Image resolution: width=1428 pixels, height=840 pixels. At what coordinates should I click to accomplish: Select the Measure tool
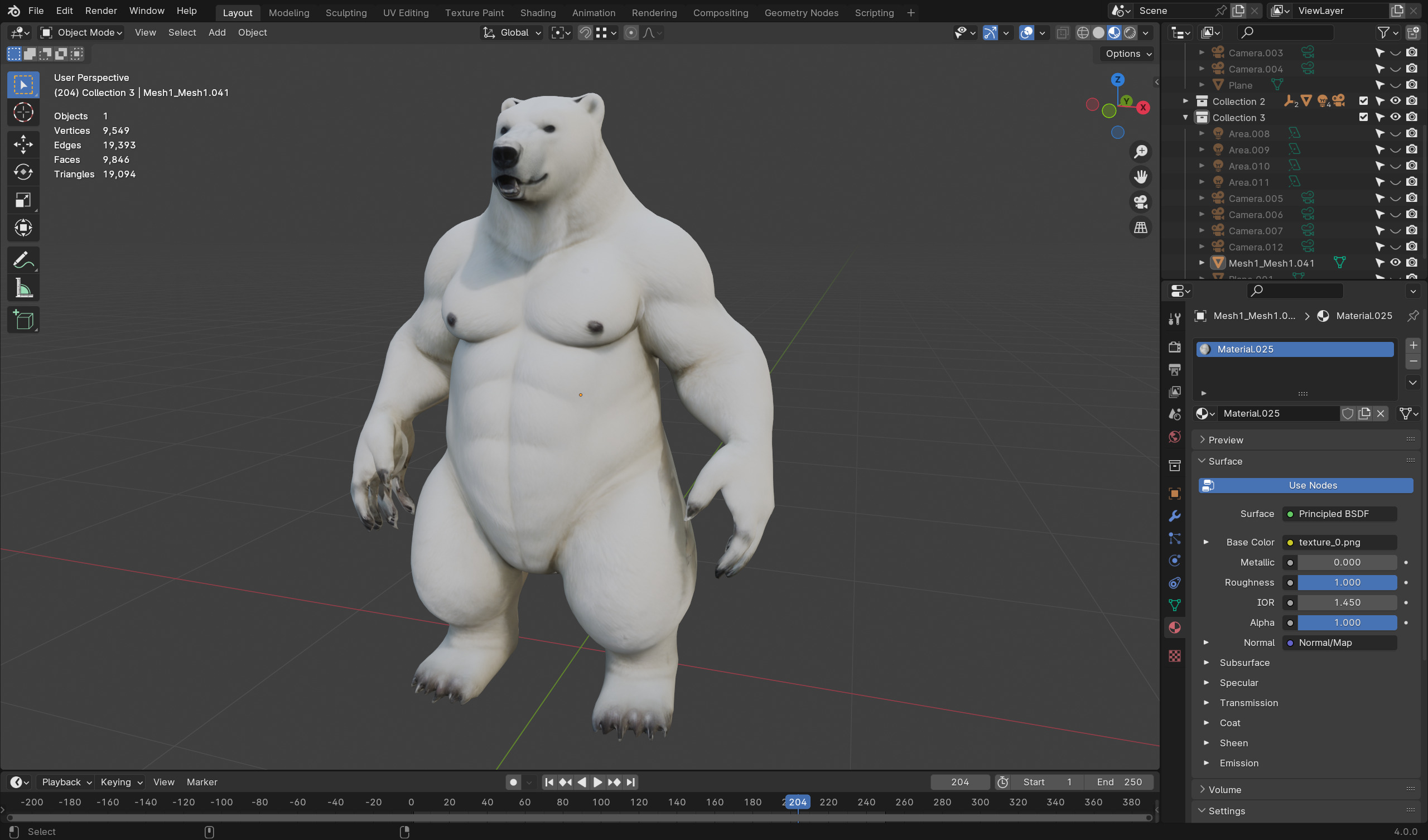coord(23,288)
